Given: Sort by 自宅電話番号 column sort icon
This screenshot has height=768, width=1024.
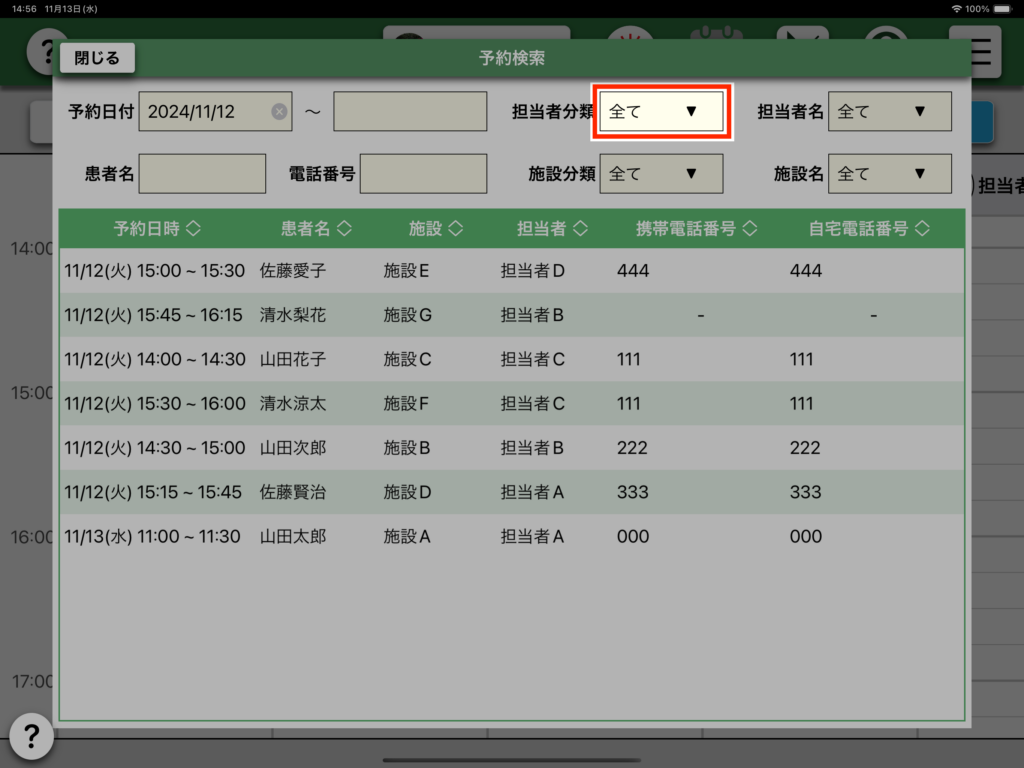Looking at the screenshot, I should pyautogui.click(x=922, y=229).
